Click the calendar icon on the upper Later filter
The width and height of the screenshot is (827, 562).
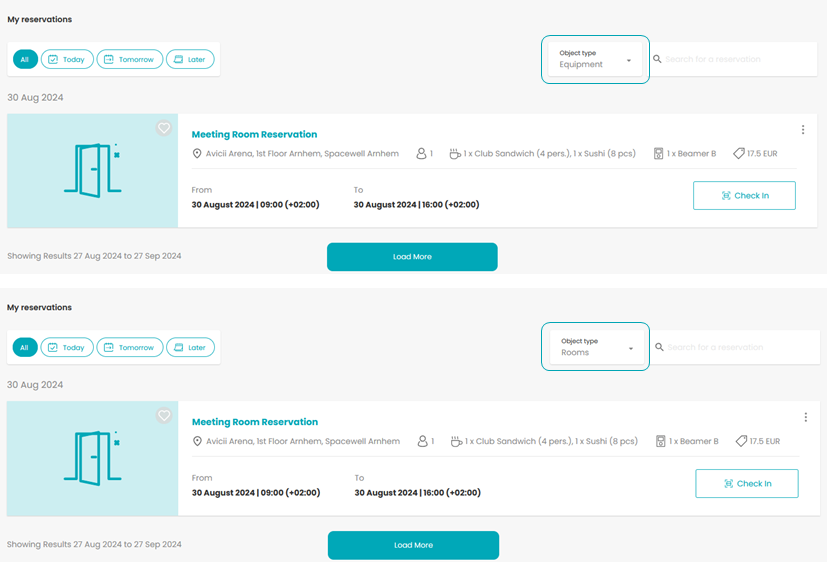[x=178, y=59]
